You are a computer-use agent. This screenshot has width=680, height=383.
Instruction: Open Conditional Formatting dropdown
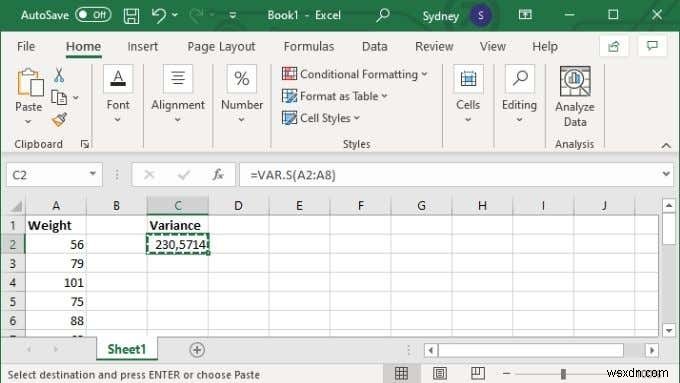coord(355,74)
